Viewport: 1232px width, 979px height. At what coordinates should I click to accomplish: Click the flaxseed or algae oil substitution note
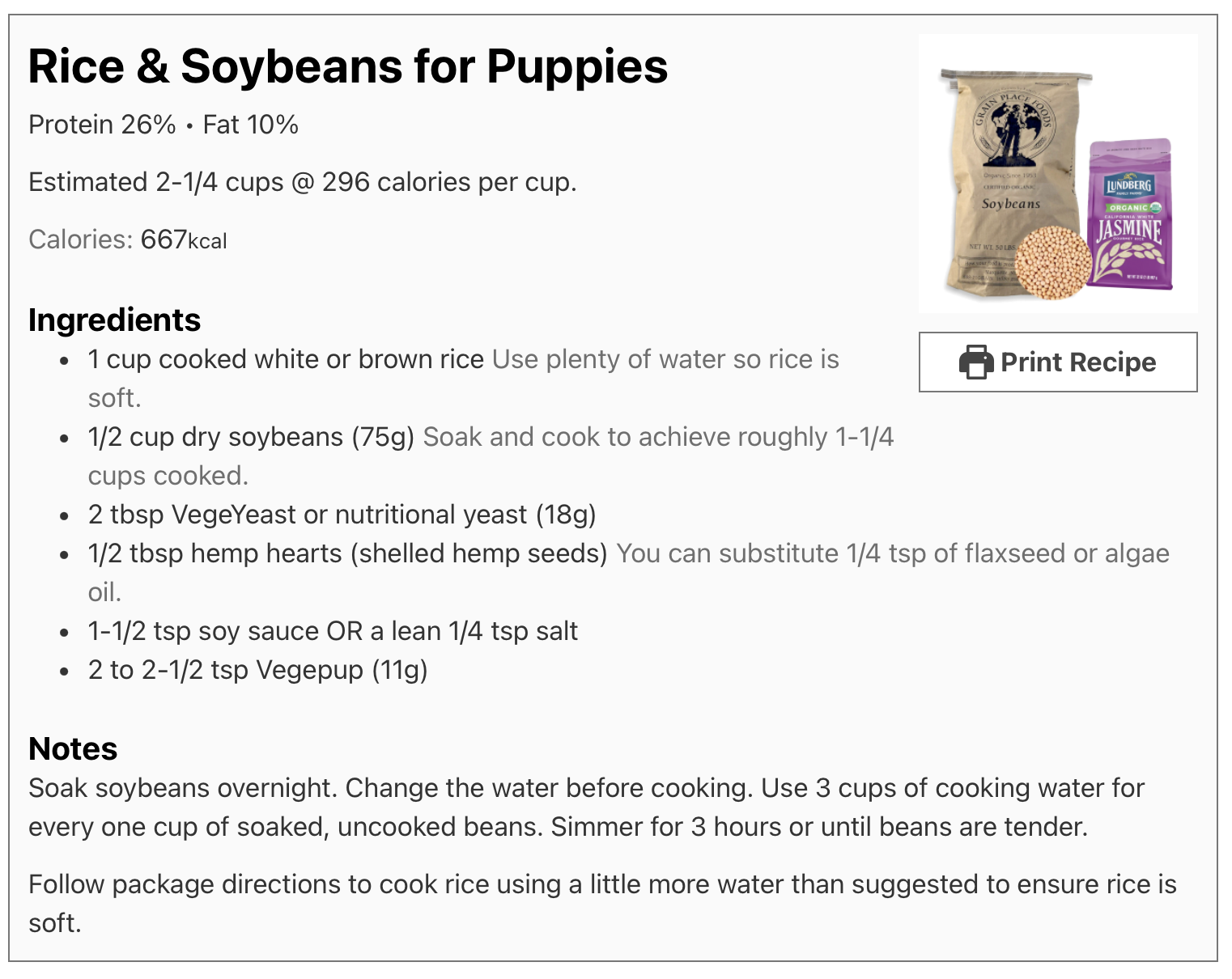tap(892, 553)
